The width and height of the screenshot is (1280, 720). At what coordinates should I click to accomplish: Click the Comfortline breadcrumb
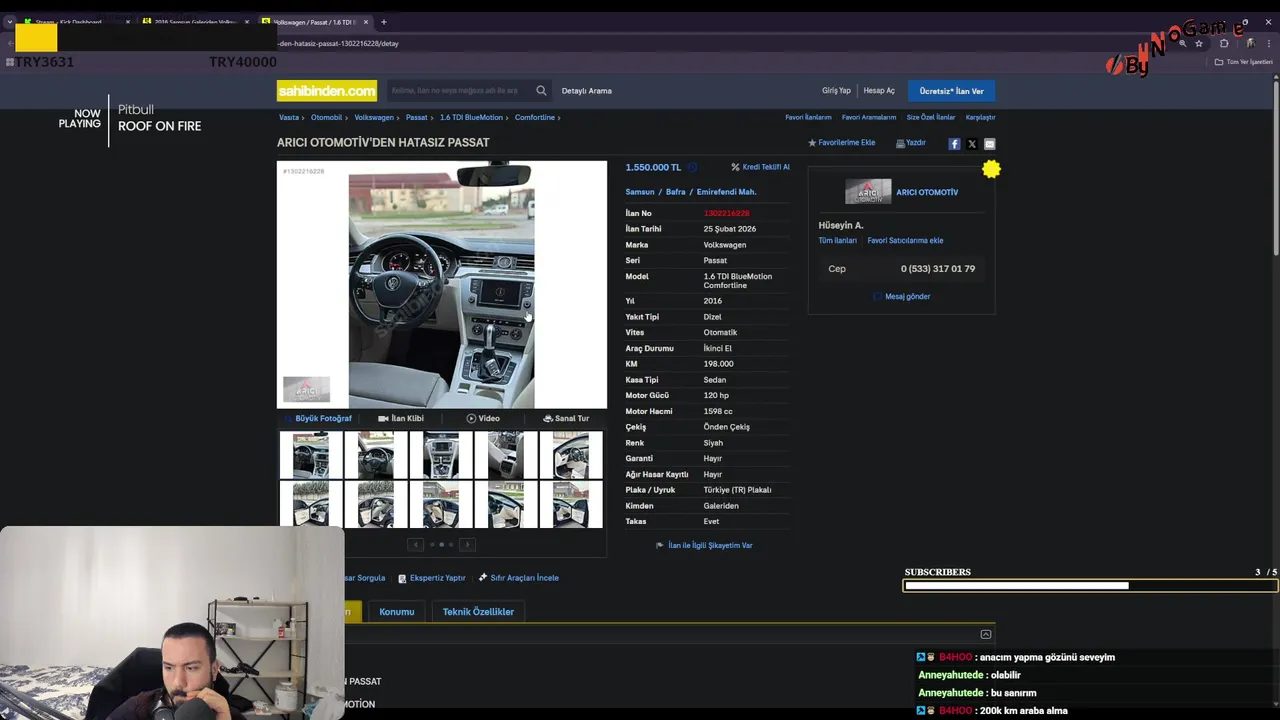535,117
